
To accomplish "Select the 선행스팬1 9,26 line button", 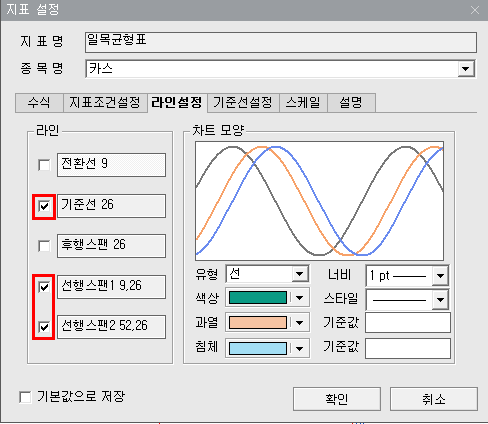I will 111,287.
